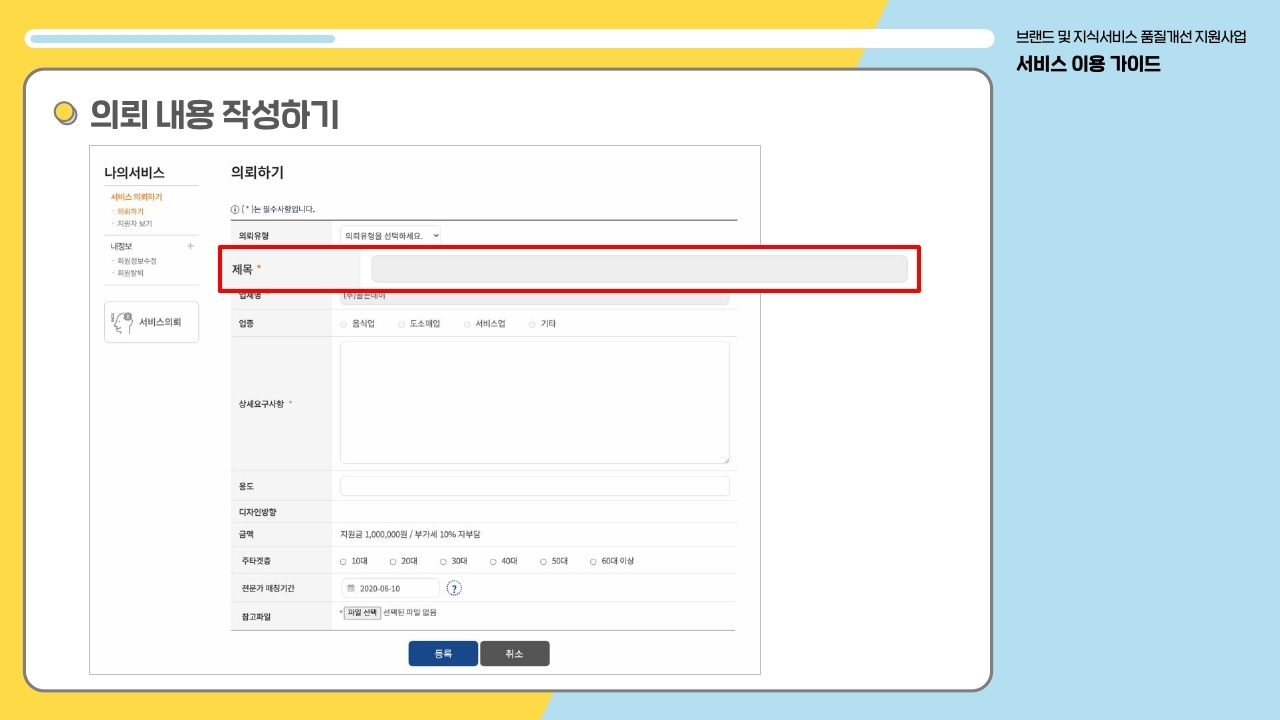
Task: Choose the 20대 target age radio
Action: point(393,562)
